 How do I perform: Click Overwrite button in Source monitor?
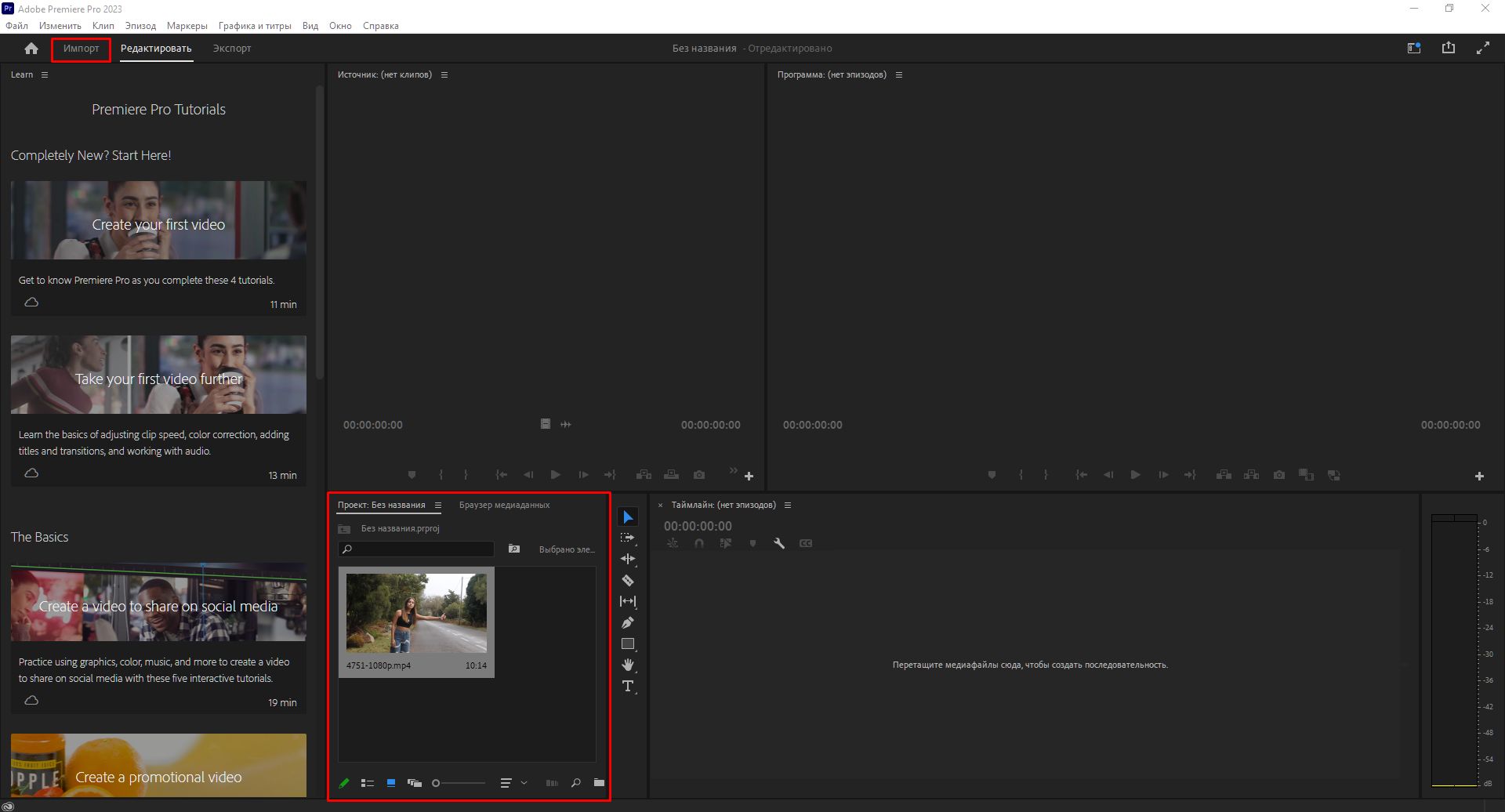point(672,475)
